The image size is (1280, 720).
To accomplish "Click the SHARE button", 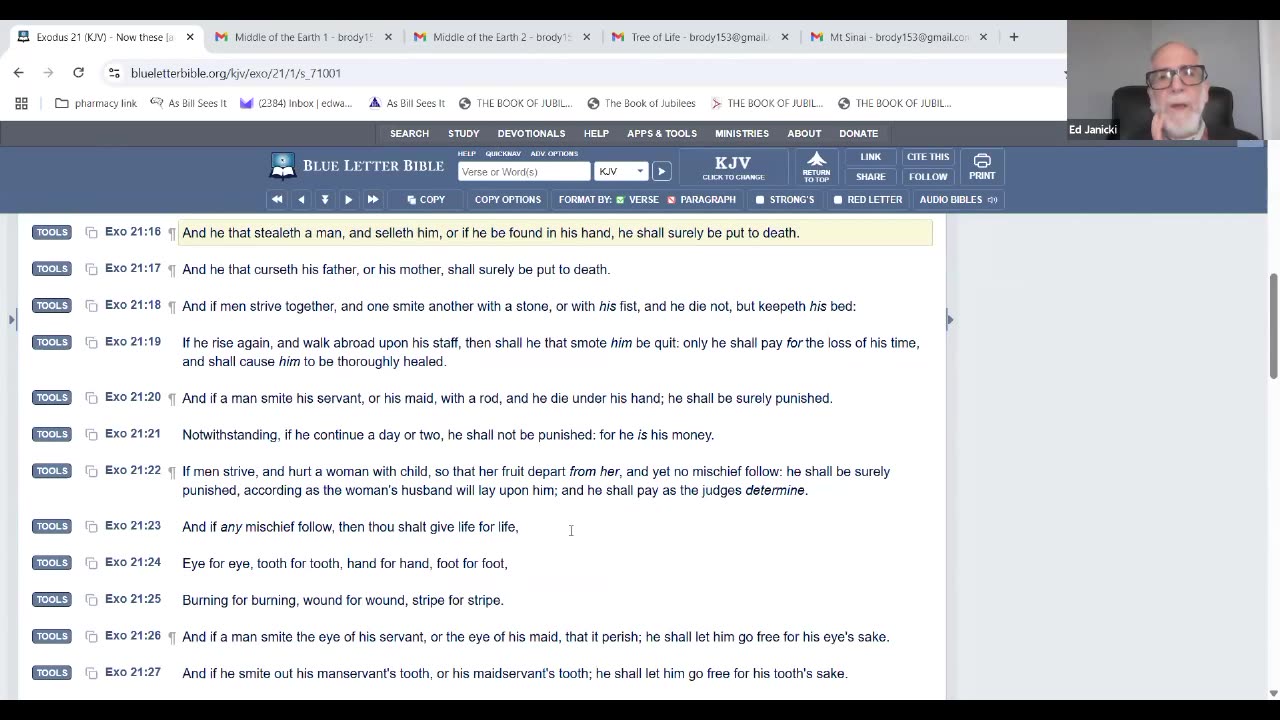I will point(870,177).
